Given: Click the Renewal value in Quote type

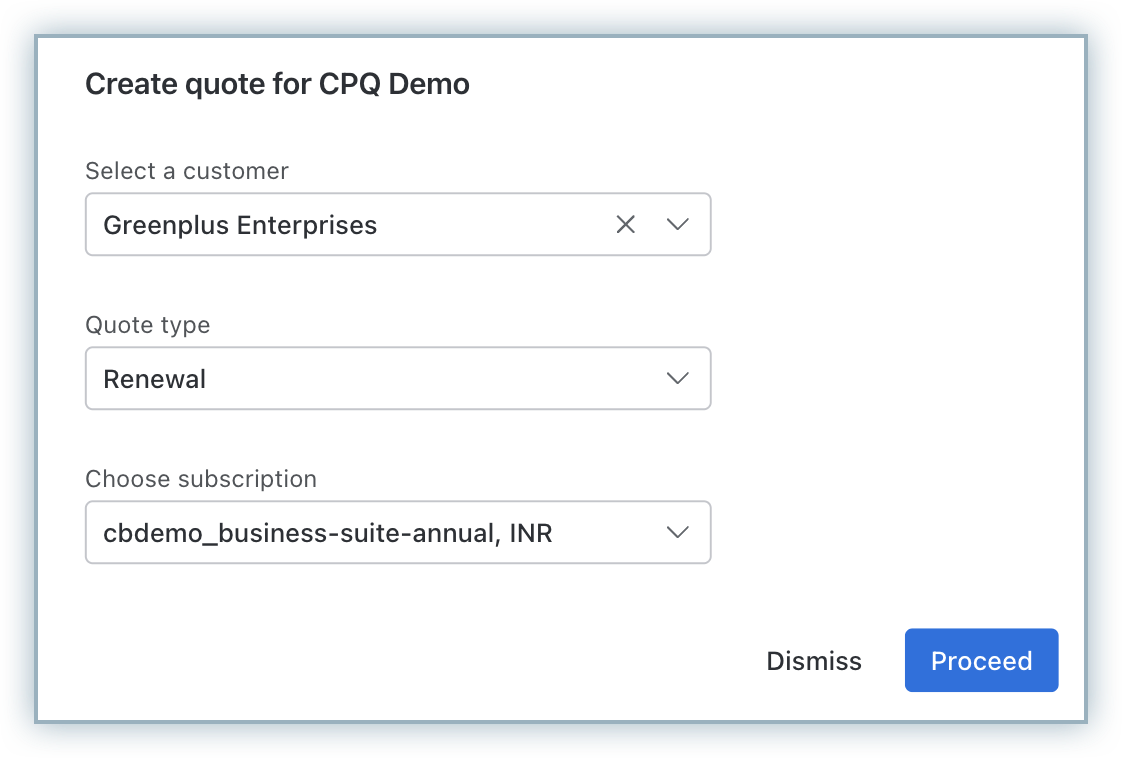Looking at the screenshot, I should (x=155, y=379).
